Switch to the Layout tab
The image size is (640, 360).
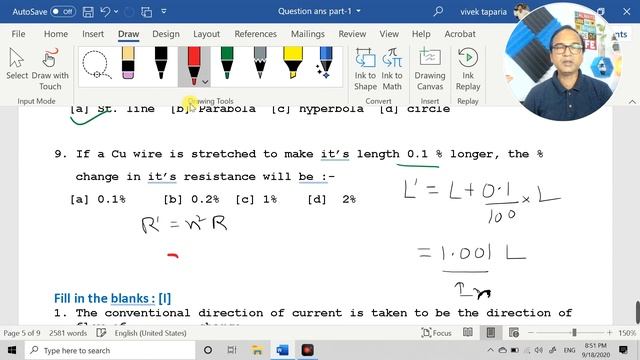coord(206,34)
